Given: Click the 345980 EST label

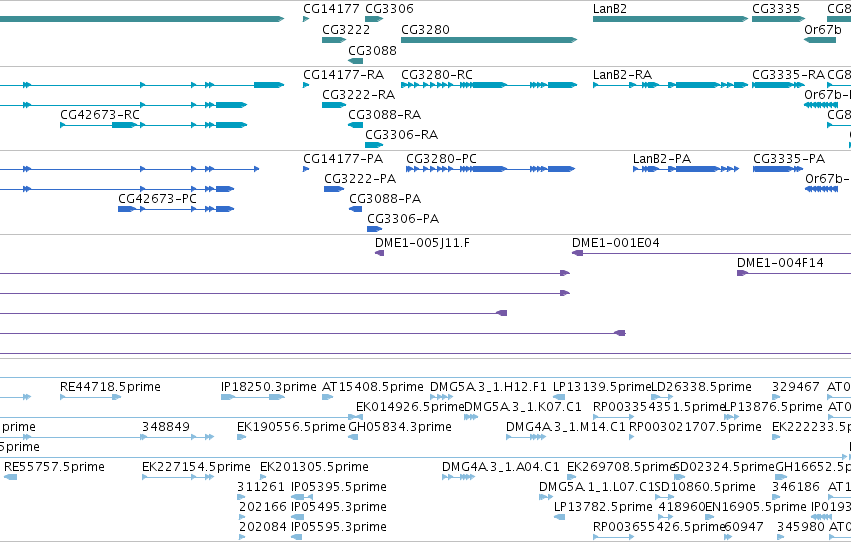Looking at the screenshot, I should (800, 527).
